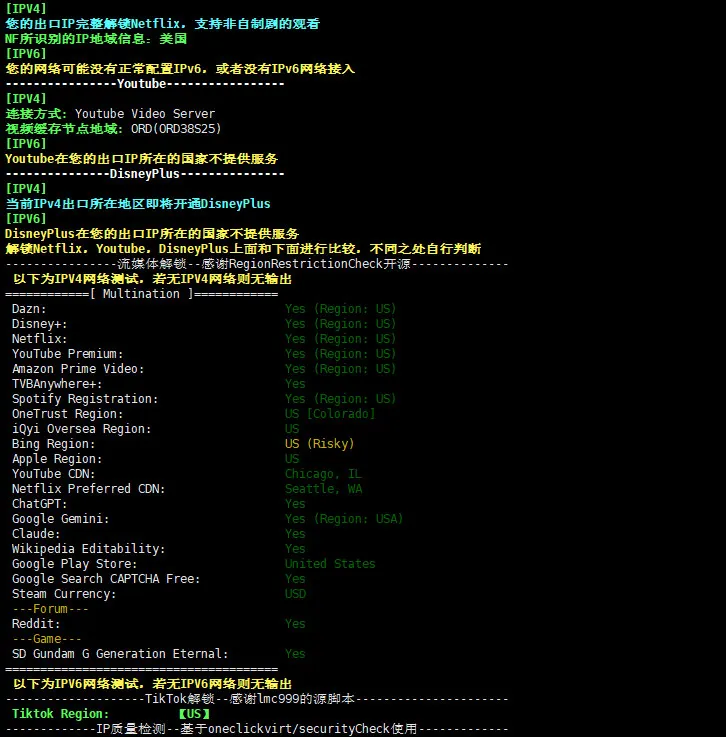Screen dimensions: 726x737
Task: Click the IPv6 not configured warning line
Action: pyautogui.click(x=180, y=69)
